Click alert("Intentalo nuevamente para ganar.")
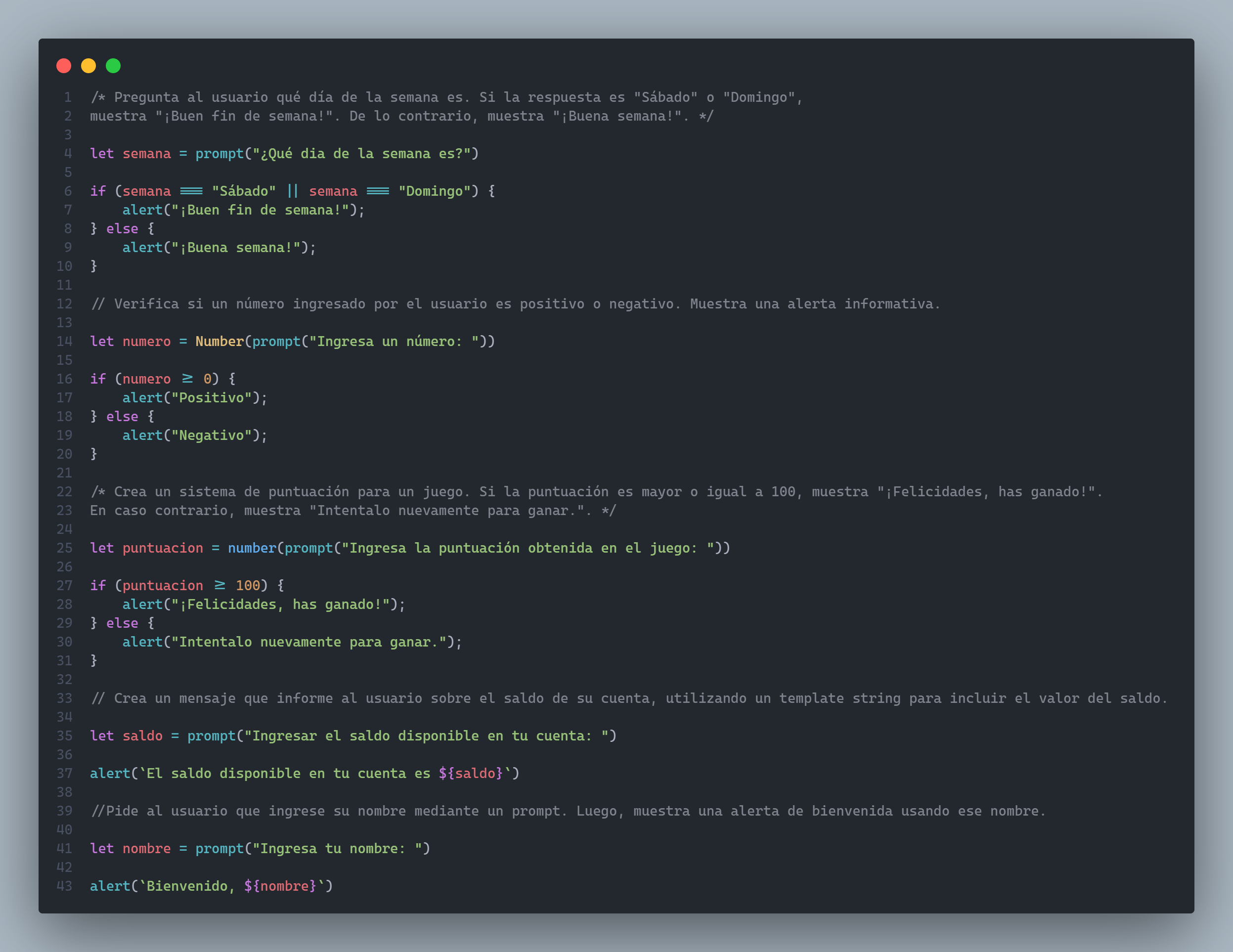Image resolution: width=1233 pixels, height=952 pixels. pos(293,642)
